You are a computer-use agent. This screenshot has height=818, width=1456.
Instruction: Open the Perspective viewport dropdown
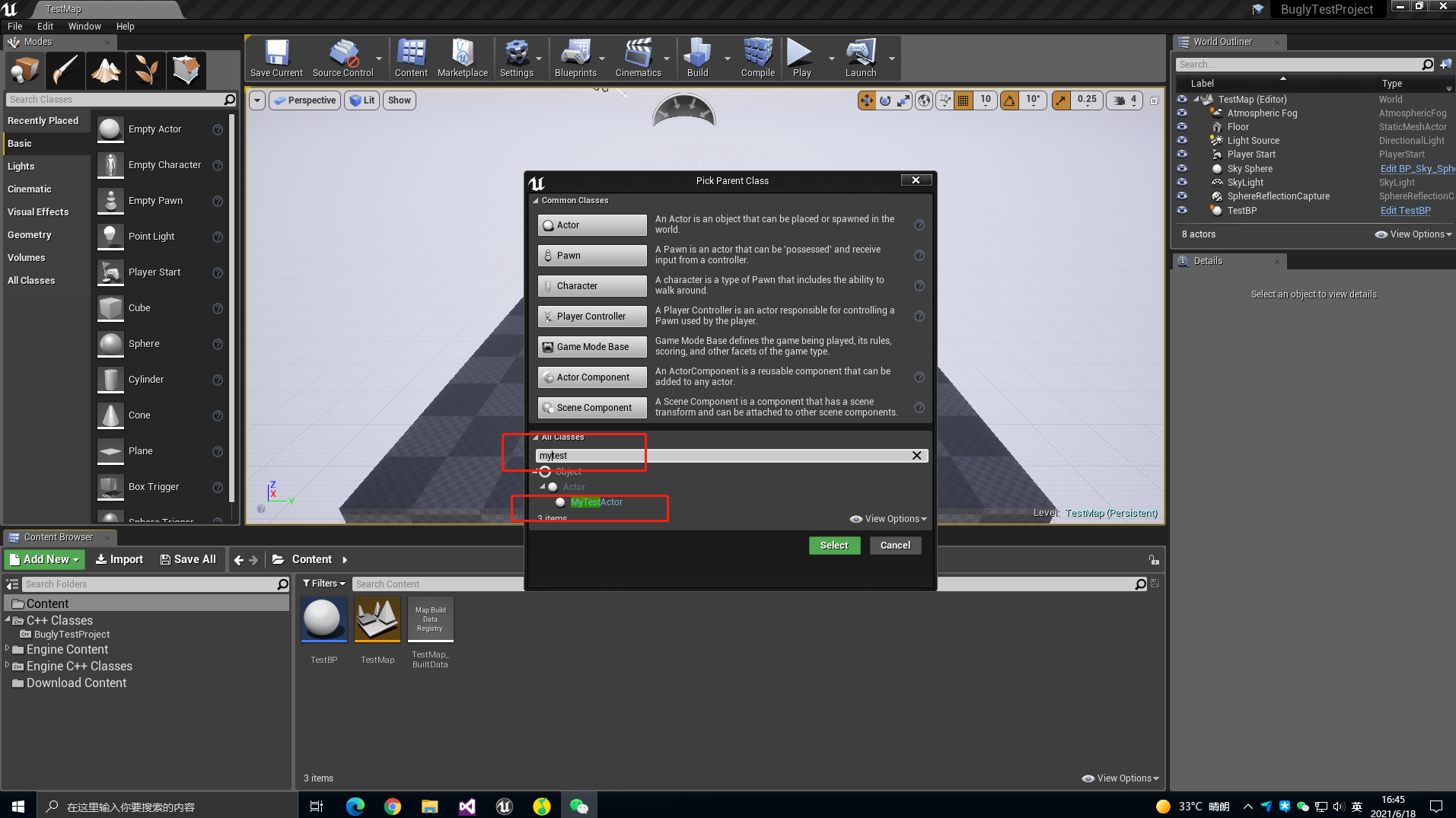304,100
